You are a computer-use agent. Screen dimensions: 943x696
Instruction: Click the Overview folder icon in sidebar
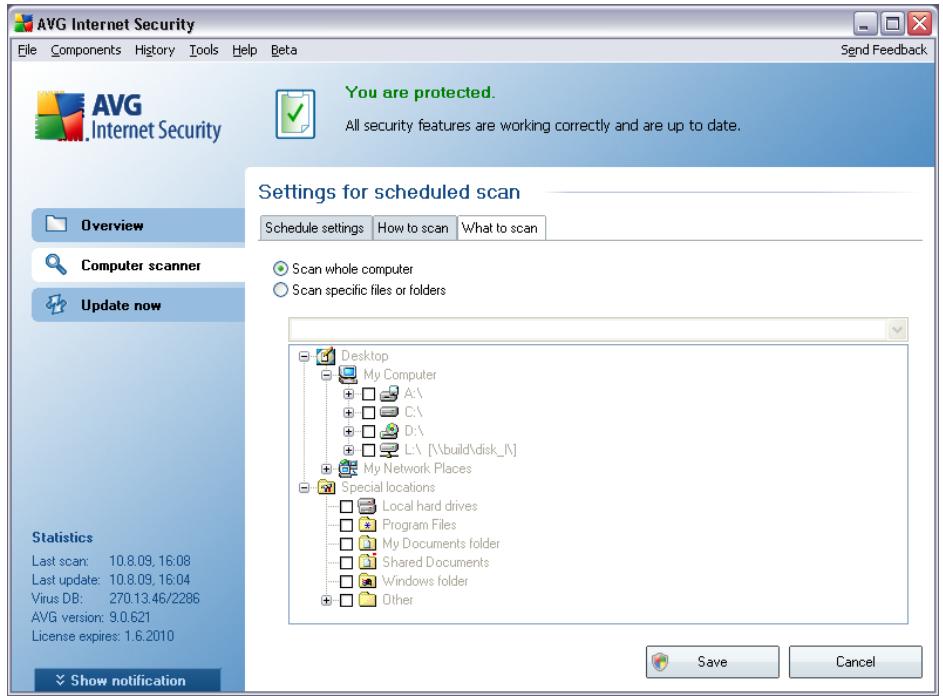[57, 224]
